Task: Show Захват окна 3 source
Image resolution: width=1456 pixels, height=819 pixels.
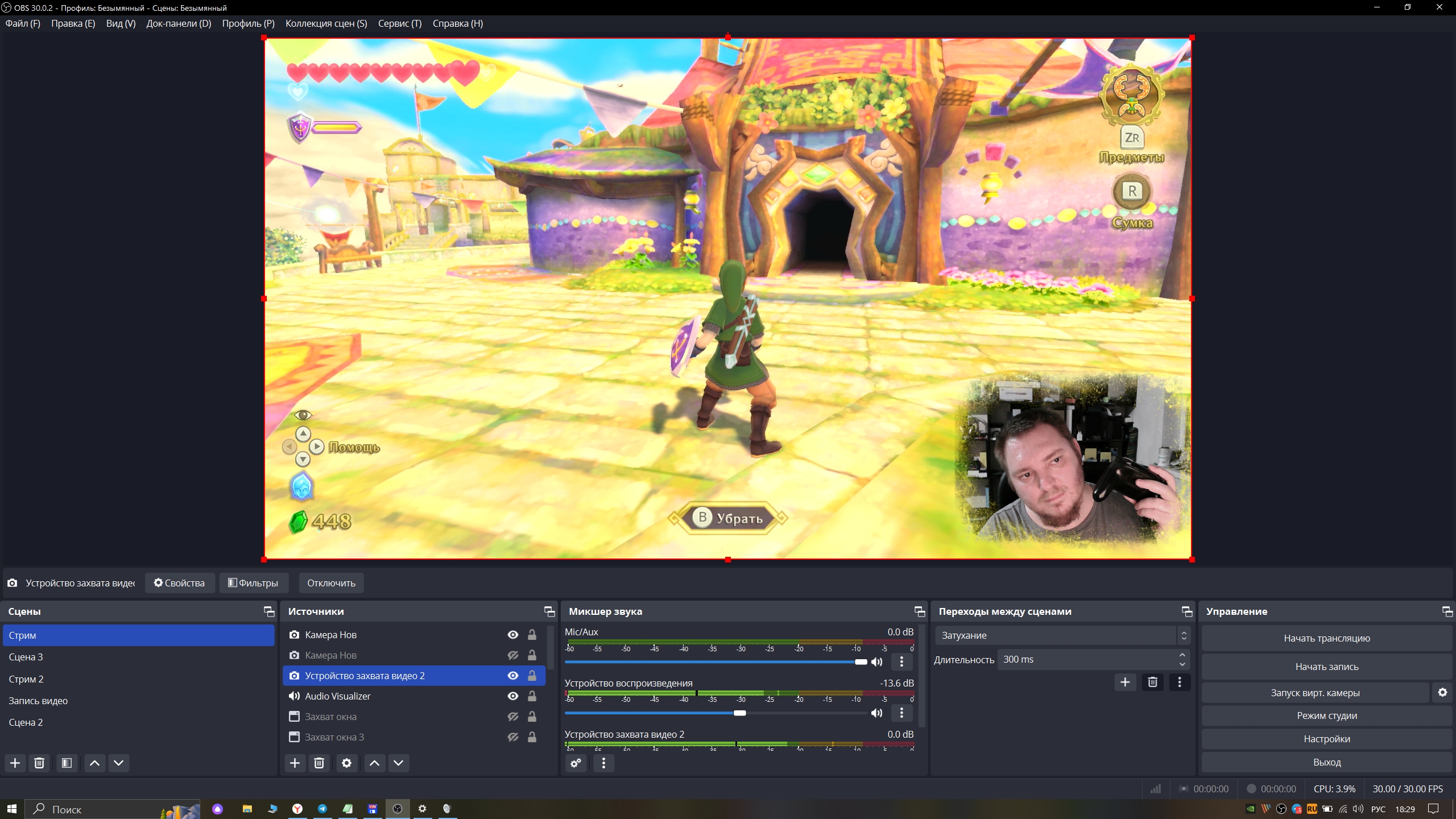Action: tap(513, 737)
